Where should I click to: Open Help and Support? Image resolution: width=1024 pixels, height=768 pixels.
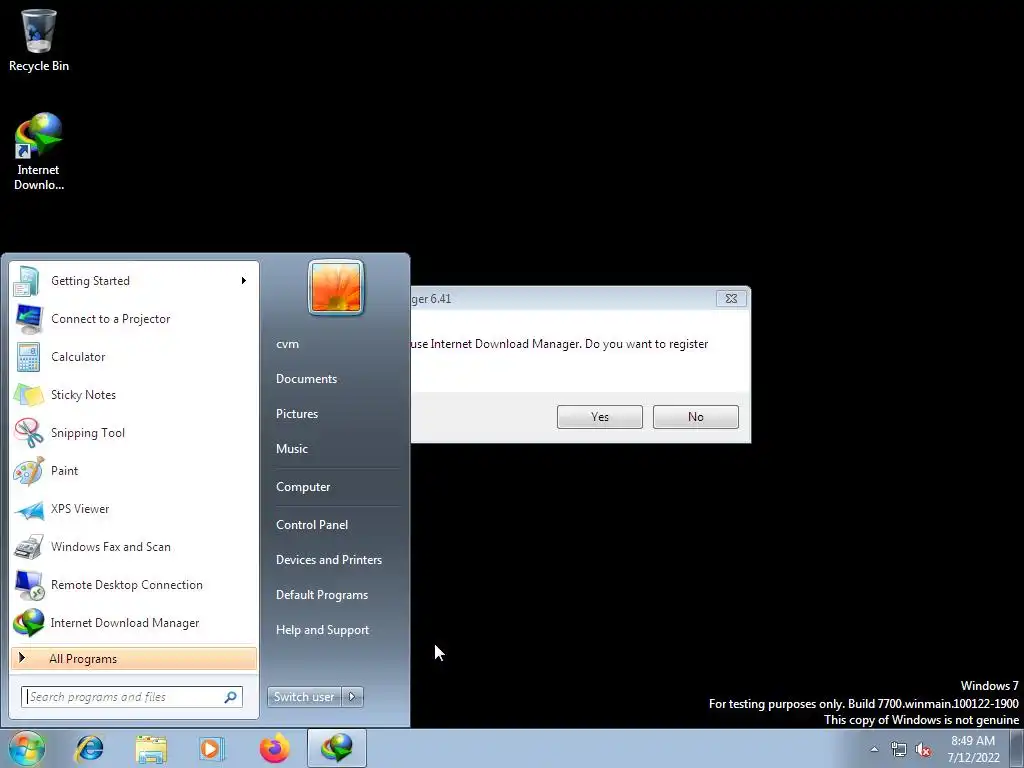(x=322, y=630)
